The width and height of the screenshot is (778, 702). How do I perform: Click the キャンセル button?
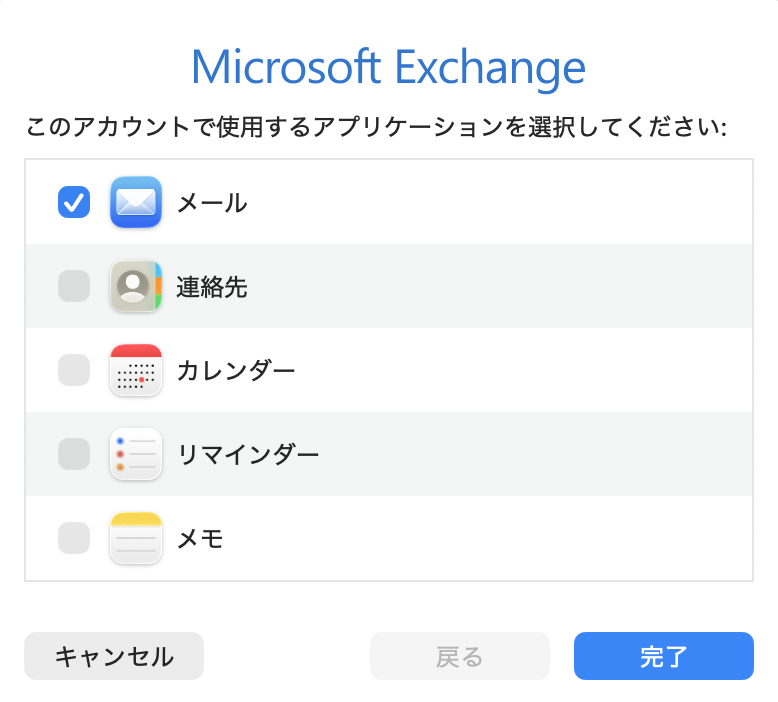tap(114, 656)
